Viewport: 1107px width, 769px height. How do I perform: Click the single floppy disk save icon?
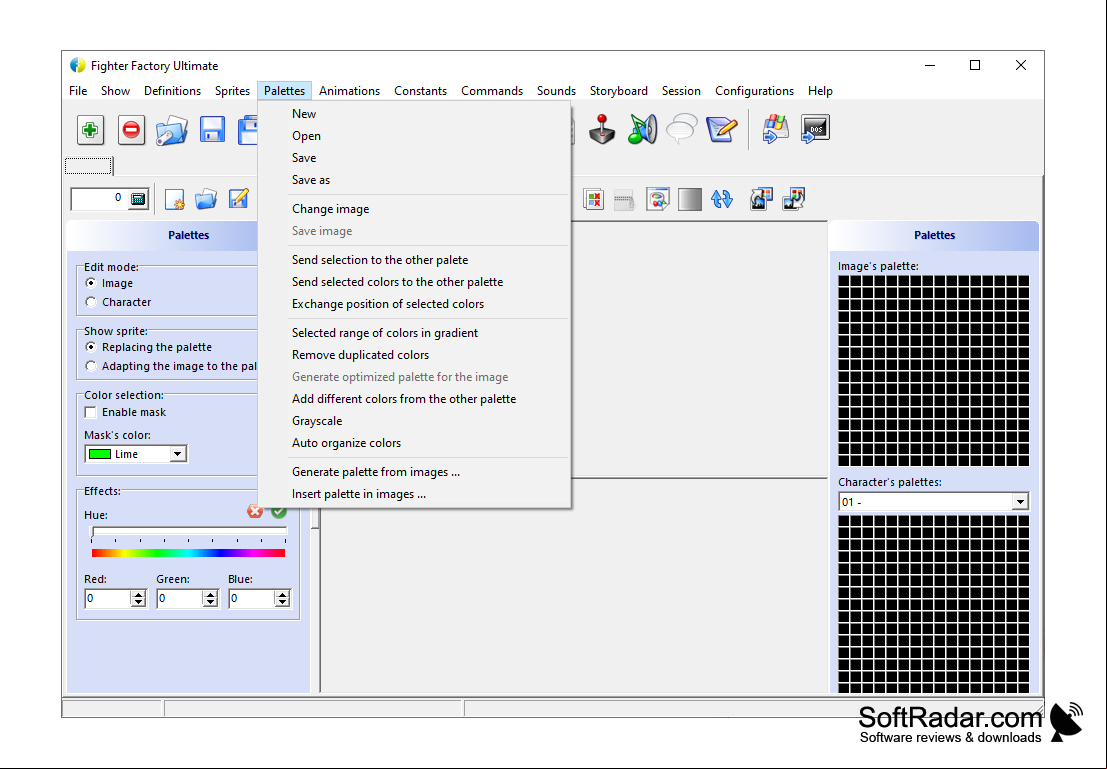click(x=212, y=130)
